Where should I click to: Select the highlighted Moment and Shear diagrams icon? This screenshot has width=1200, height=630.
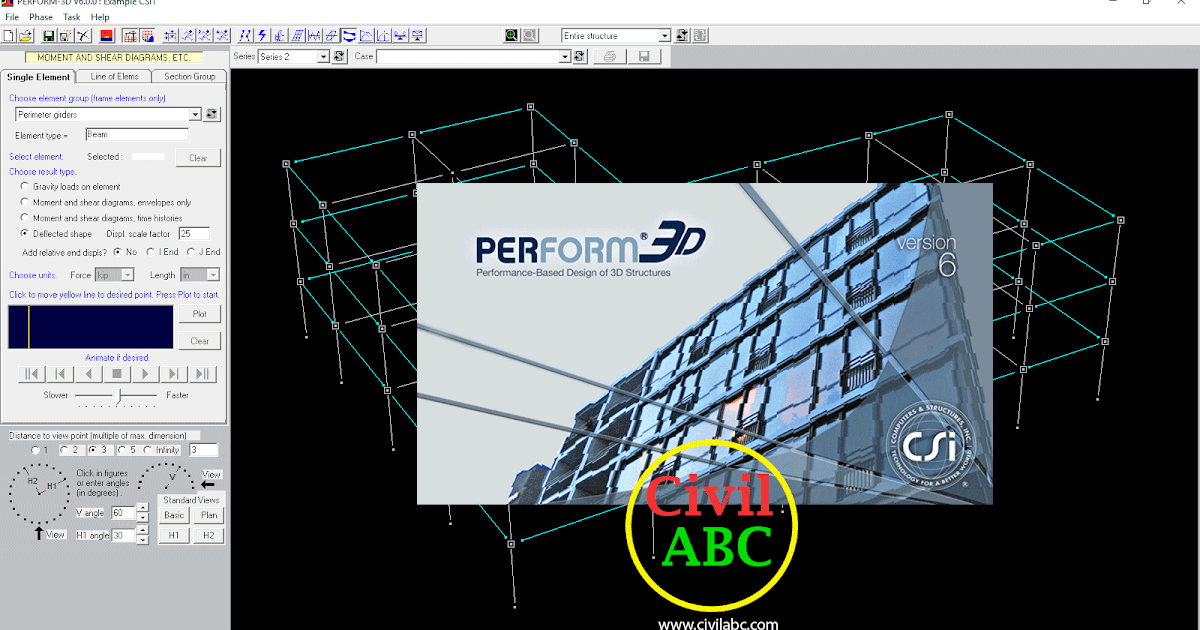coord(348,35)
